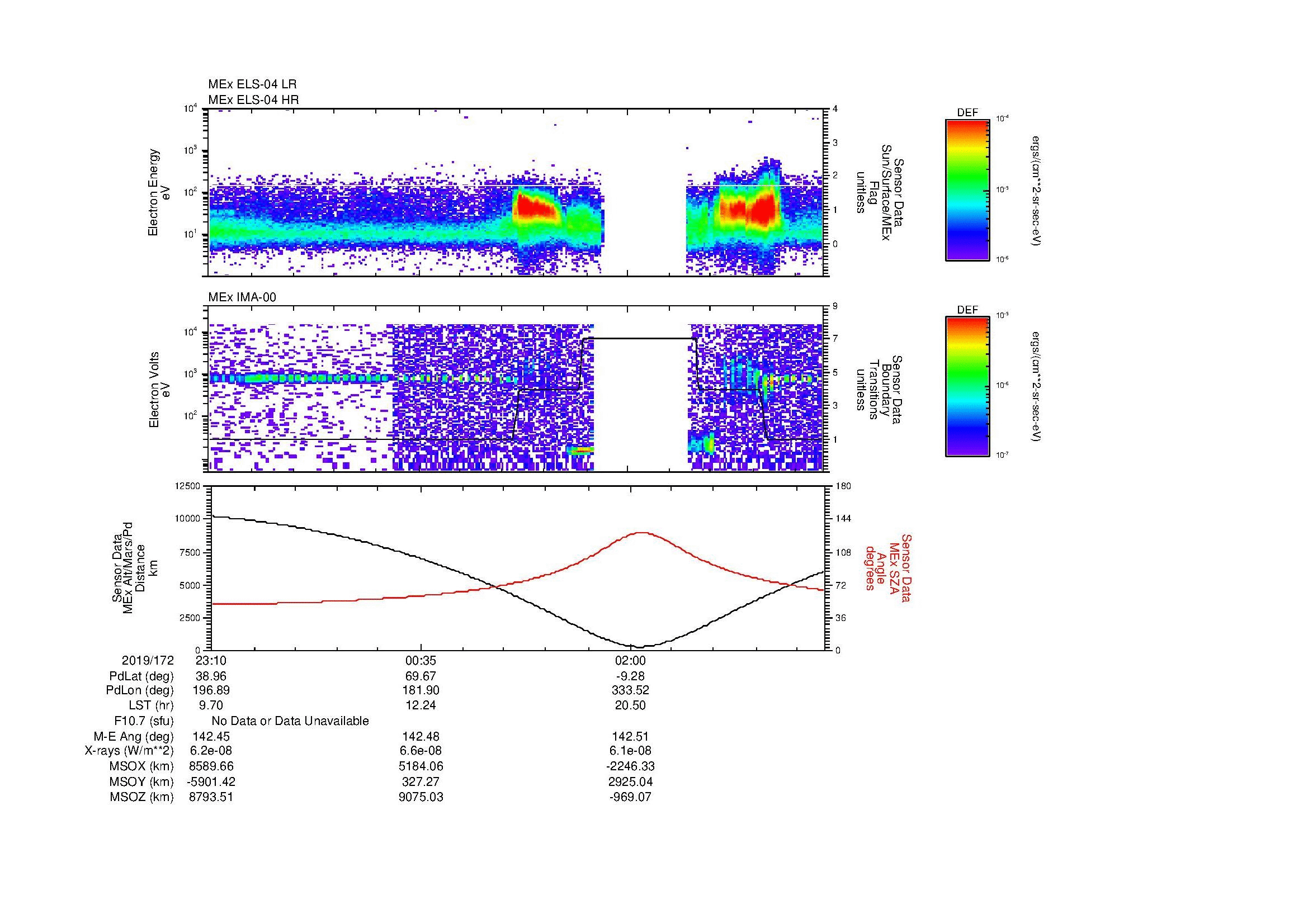This screenshot has width=1308, height=924.
Task: Click the top DEF color bar for ELS
Action: [967, 189]
